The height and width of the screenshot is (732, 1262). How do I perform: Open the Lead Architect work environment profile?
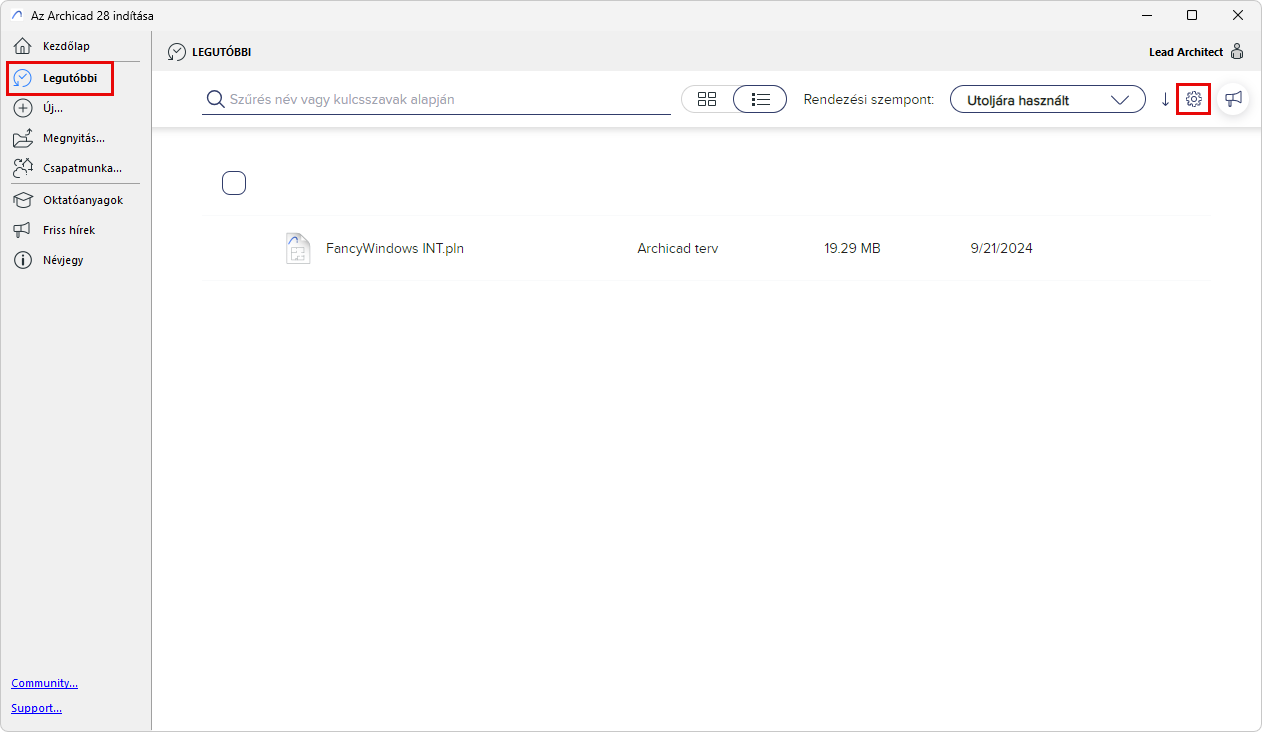(1197, 52)
